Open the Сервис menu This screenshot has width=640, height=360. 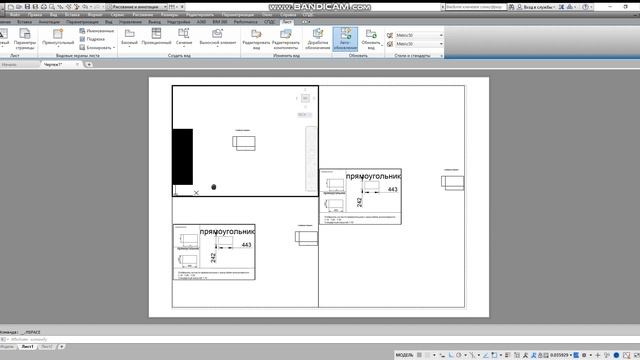pos(118,15)
